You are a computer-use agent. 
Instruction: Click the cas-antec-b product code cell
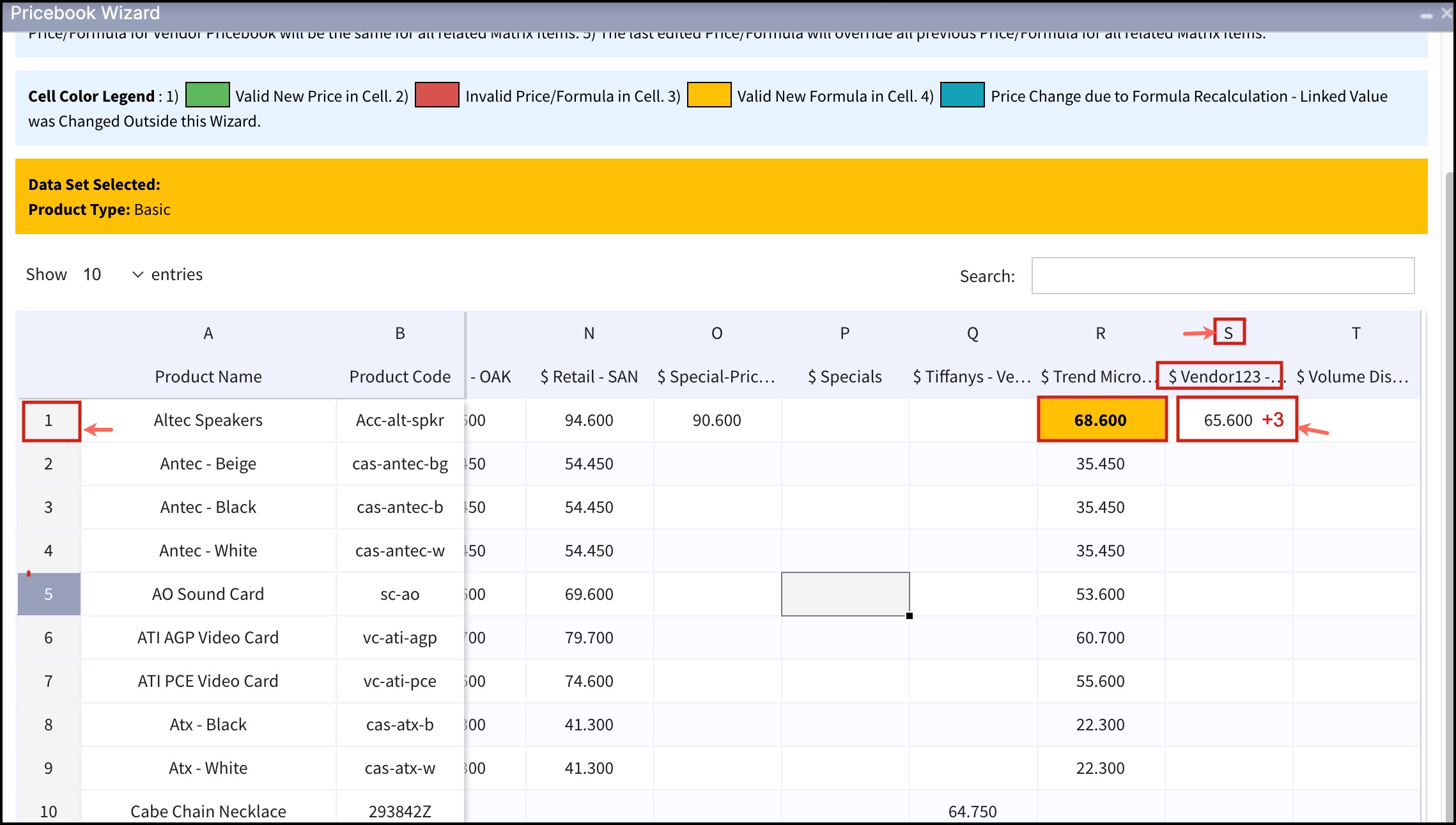pyautogui.click(x=400, y=508)
